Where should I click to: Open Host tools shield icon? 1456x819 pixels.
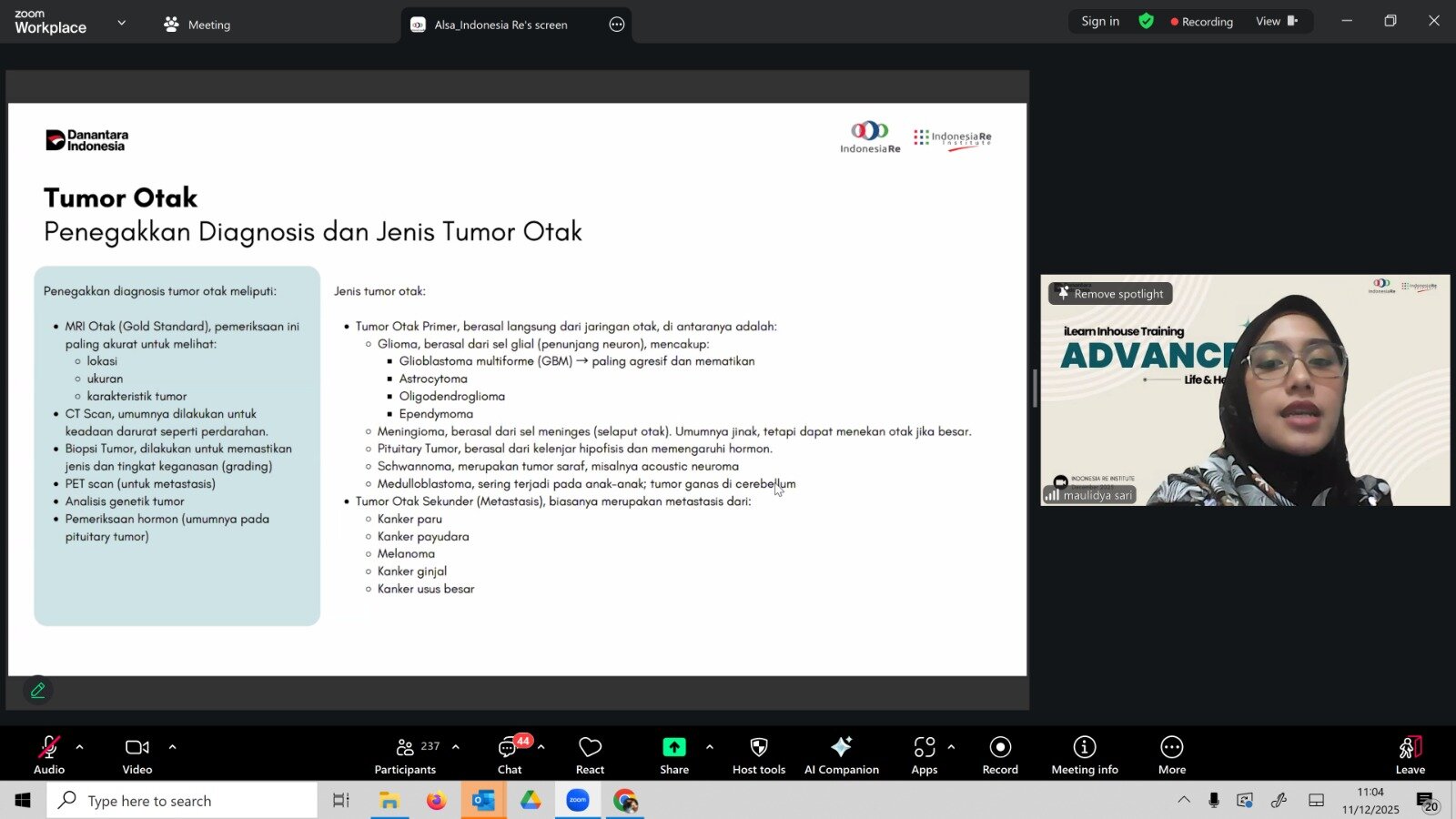(x=758, y=755)
